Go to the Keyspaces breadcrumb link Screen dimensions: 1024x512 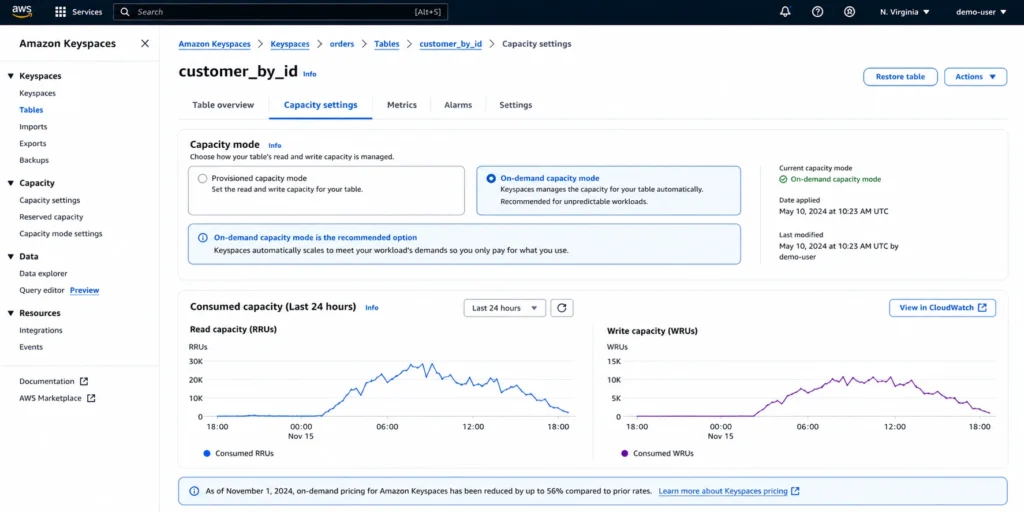290,44
